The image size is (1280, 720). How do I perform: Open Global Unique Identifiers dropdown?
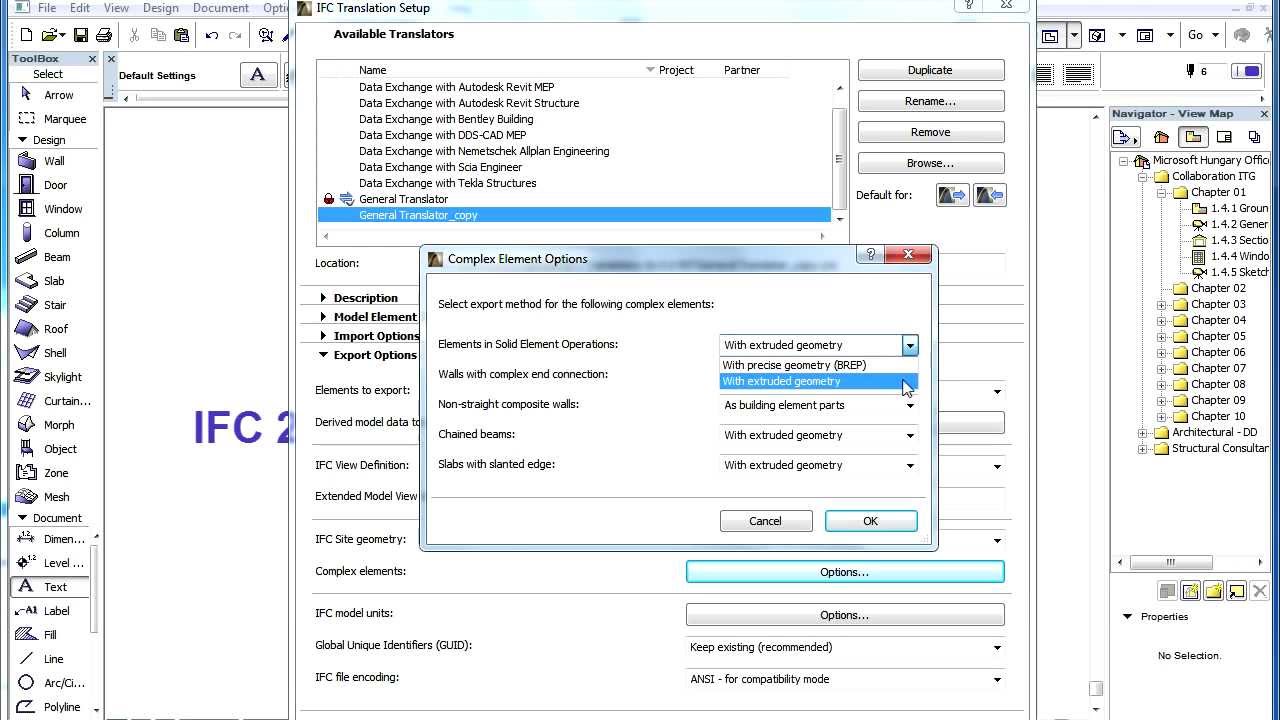(845, 647)
